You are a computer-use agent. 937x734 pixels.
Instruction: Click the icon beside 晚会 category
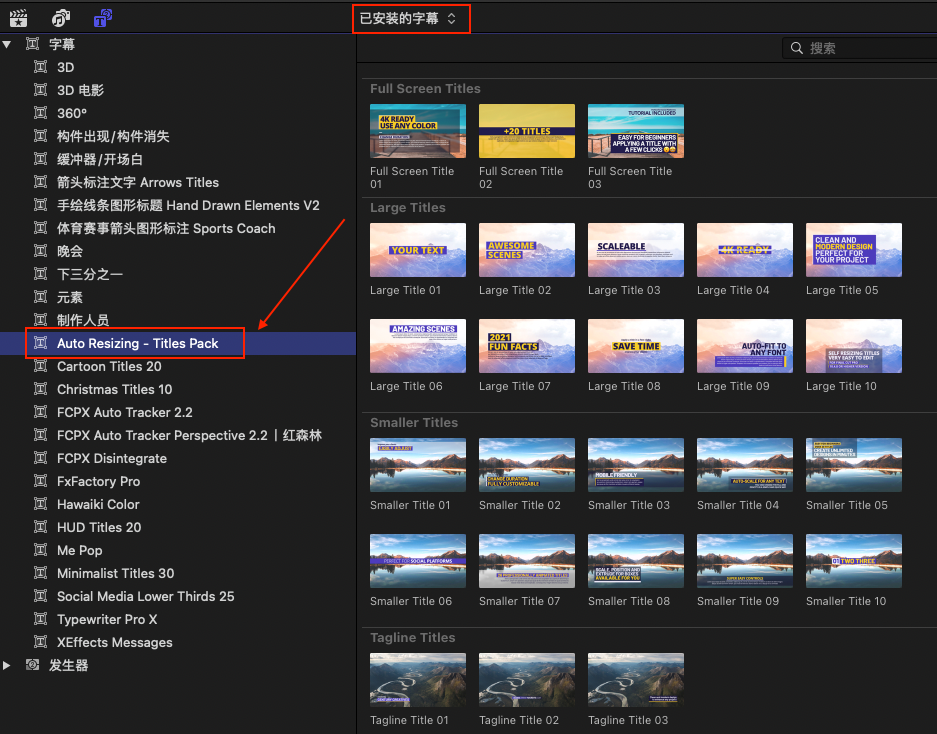[40, 251]
